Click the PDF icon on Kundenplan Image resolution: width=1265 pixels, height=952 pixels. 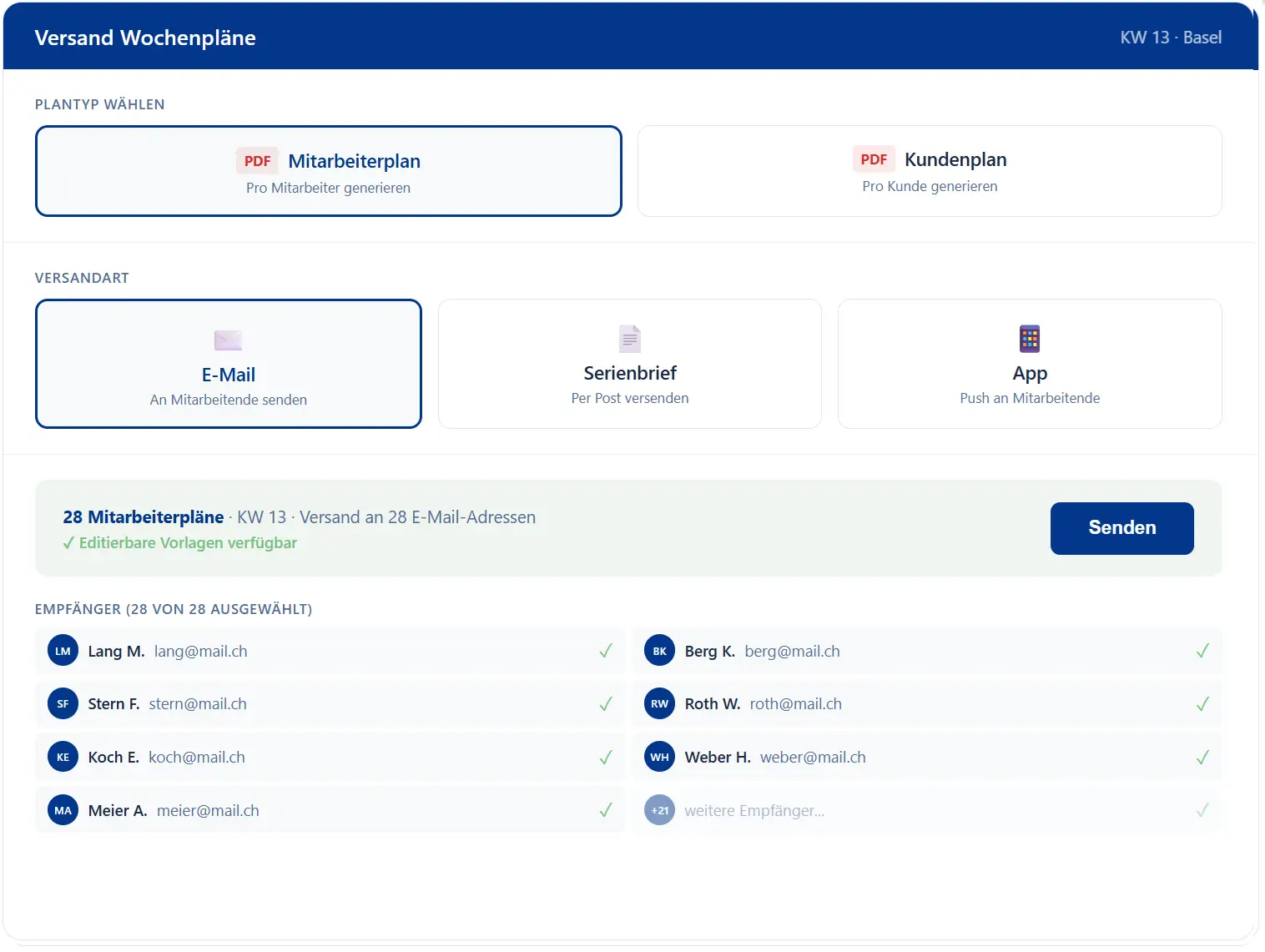click(873, 159)
